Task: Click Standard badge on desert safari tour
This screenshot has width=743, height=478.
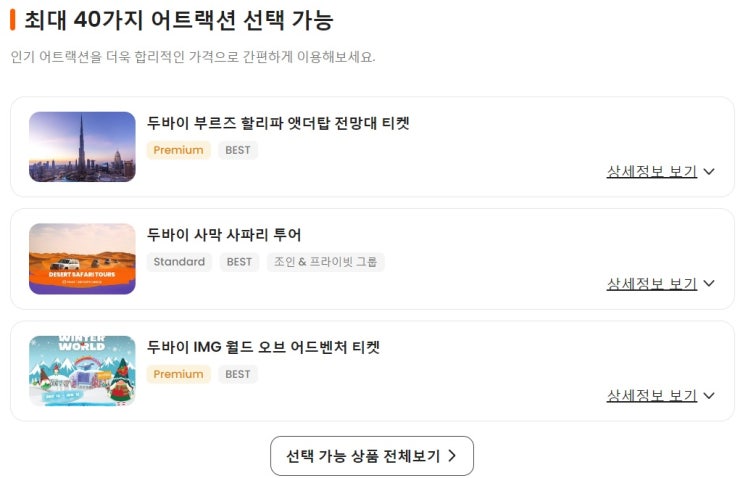Action: tap(179, 262)
